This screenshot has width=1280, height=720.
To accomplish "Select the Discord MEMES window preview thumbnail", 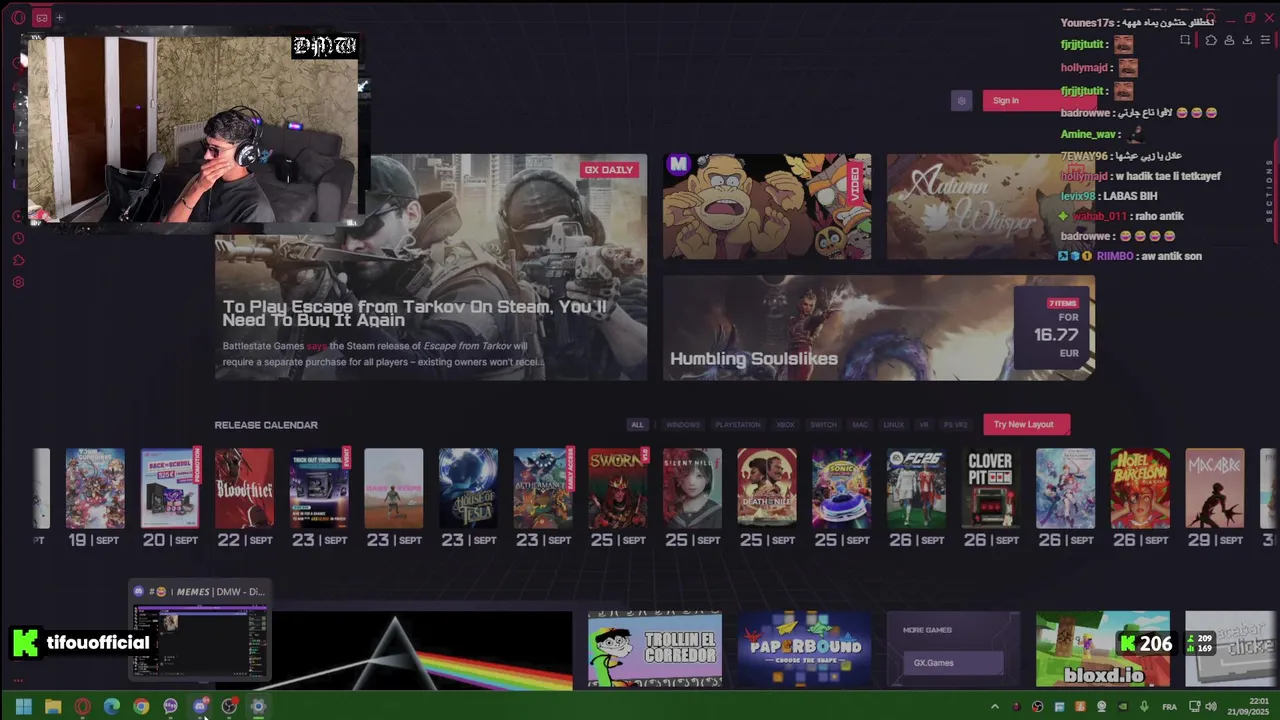I will pos(200,641).
